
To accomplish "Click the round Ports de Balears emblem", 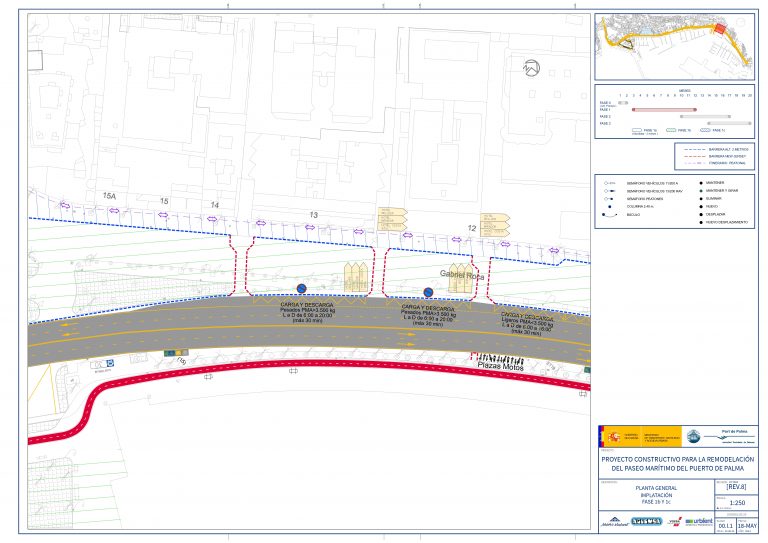I will pos(694,436).
